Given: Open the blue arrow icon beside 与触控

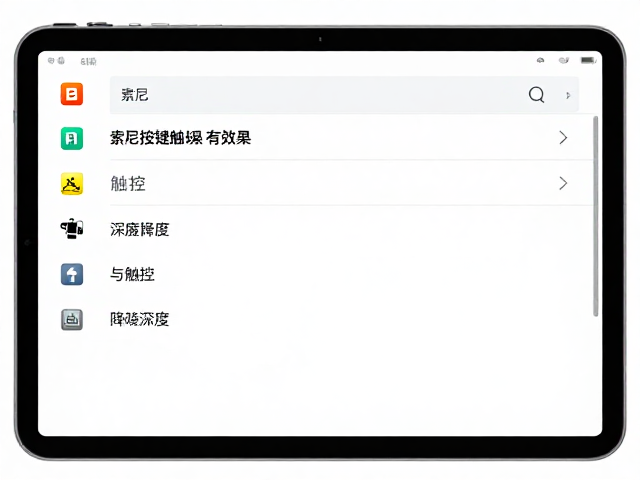Looking at the screenshot, I should point(72,274).
